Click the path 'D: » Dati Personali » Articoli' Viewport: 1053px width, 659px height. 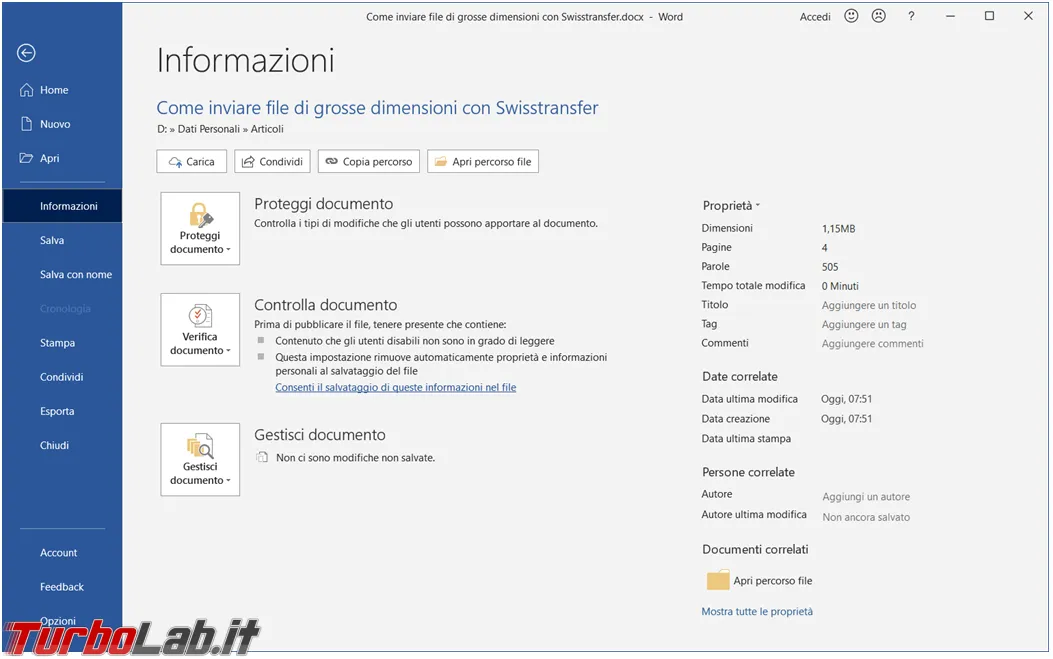coord(220,129)
